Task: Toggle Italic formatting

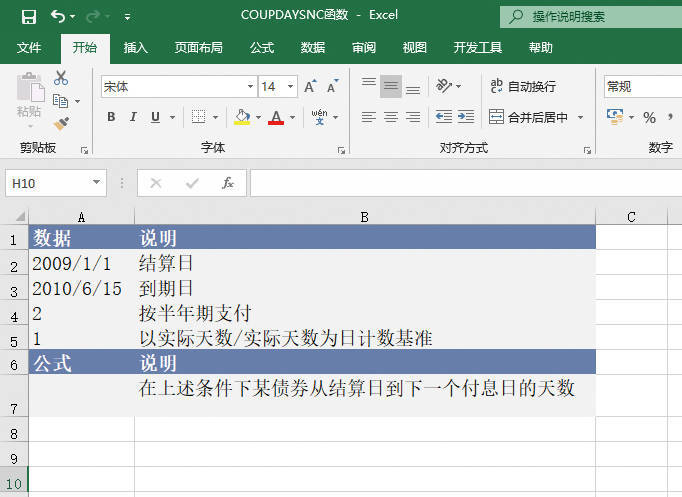Action: point(134,117)
